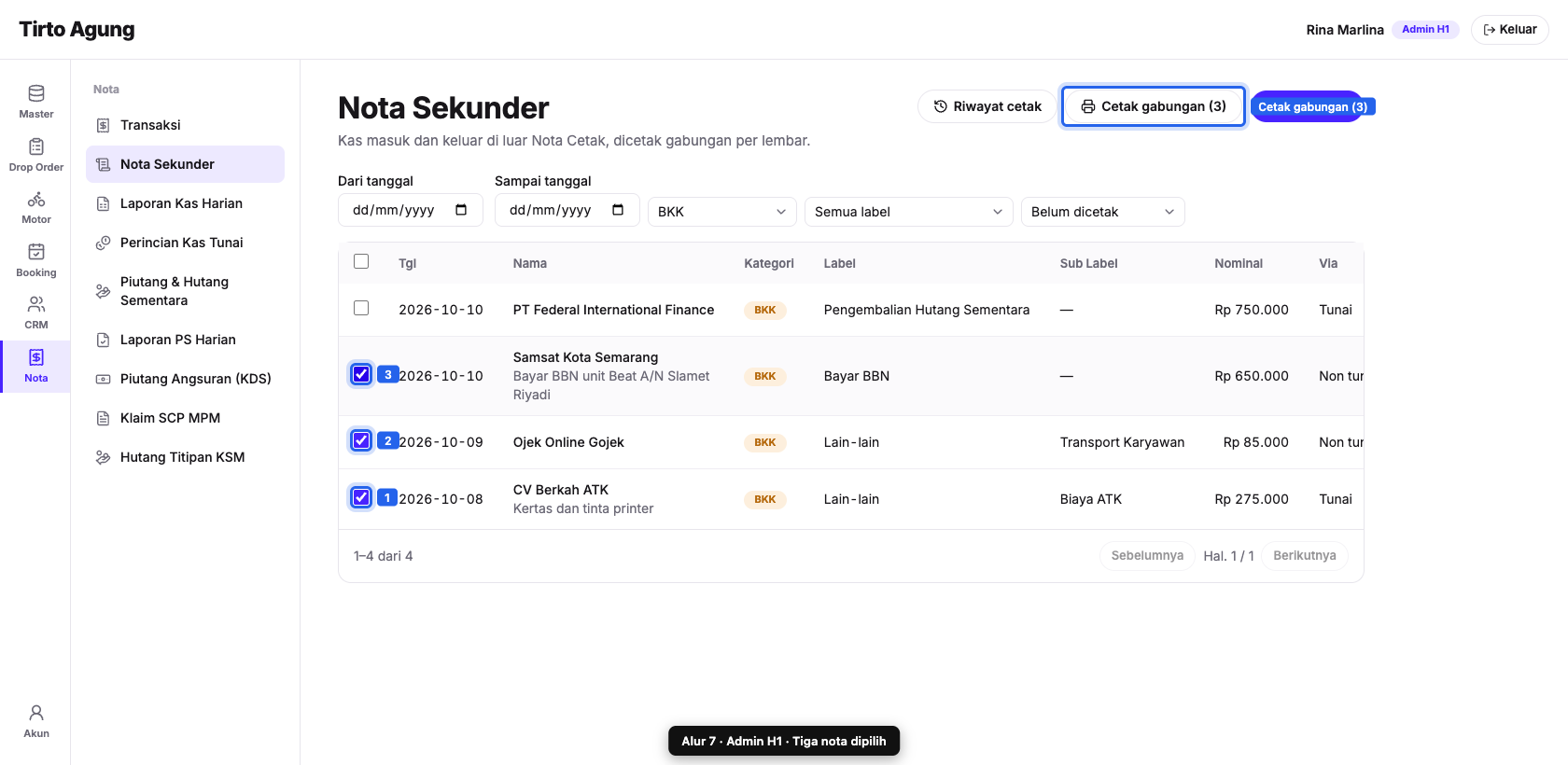
Task: Open Nota Sekunder in the side menu
Action: point(185,164)
